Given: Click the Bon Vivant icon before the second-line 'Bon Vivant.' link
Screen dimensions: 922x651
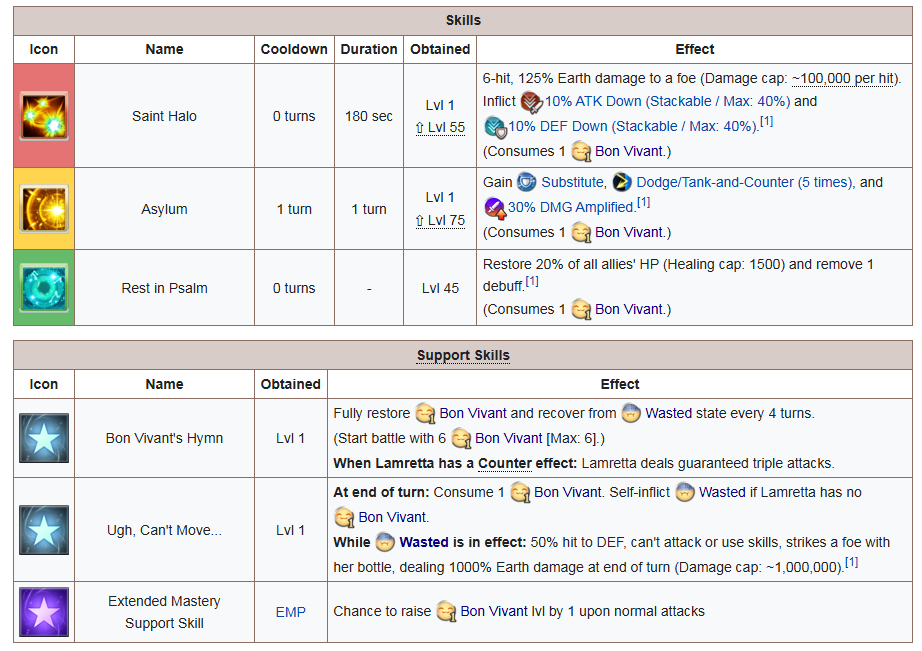Looking at the screenshot, I should (345, 518).
